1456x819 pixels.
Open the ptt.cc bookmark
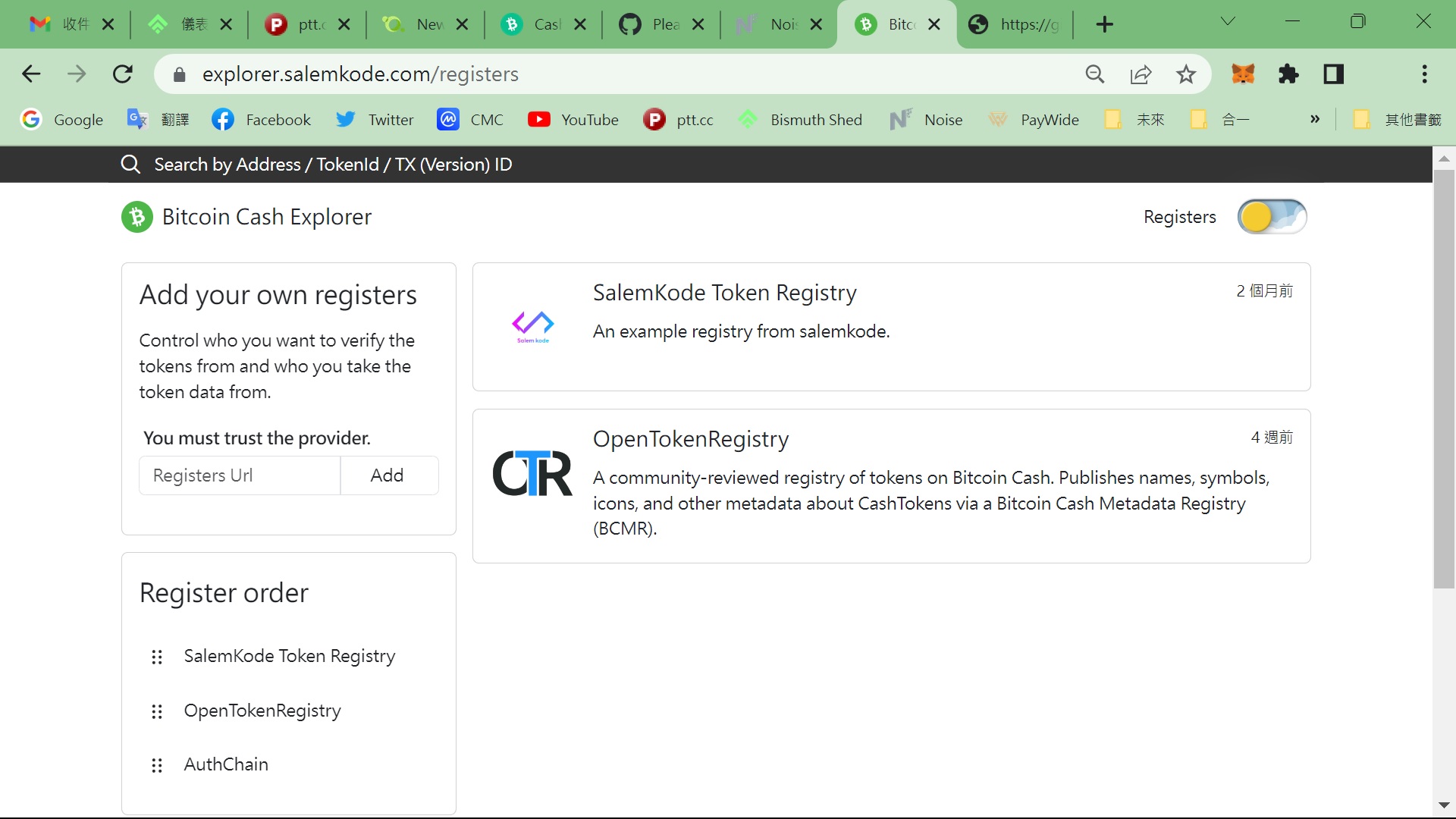click(679, 120)
